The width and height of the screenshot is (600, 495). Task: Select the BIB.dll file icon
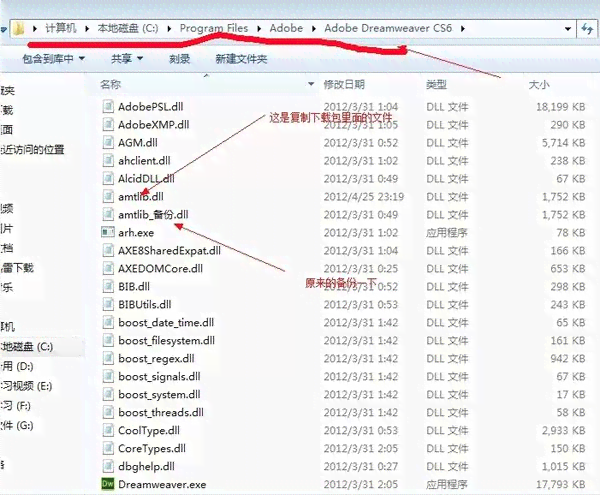pyautogui.click(x=108, y=286)
